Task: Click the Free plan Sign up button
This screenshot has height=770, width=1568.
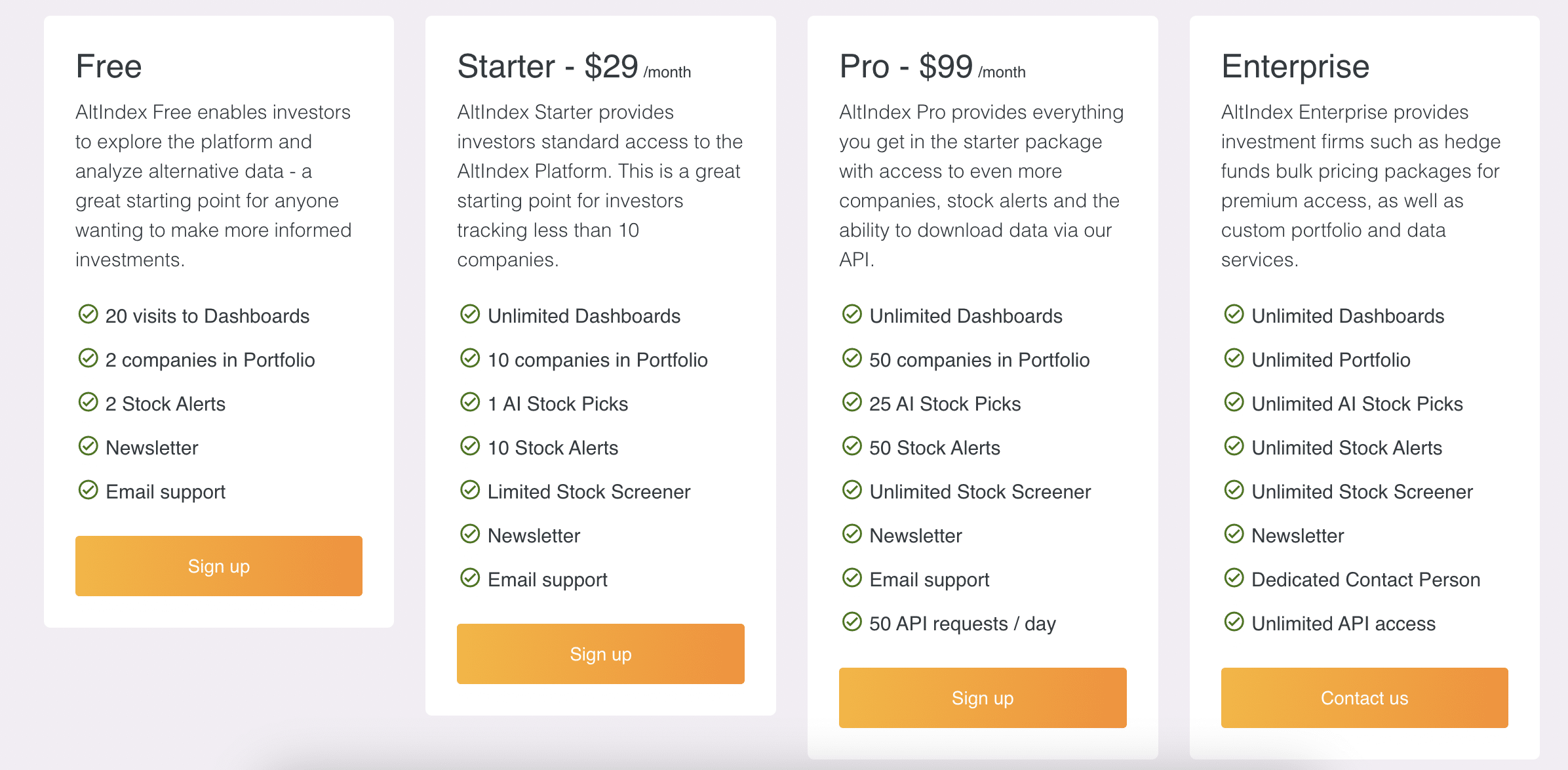Action: coord(218,565)
